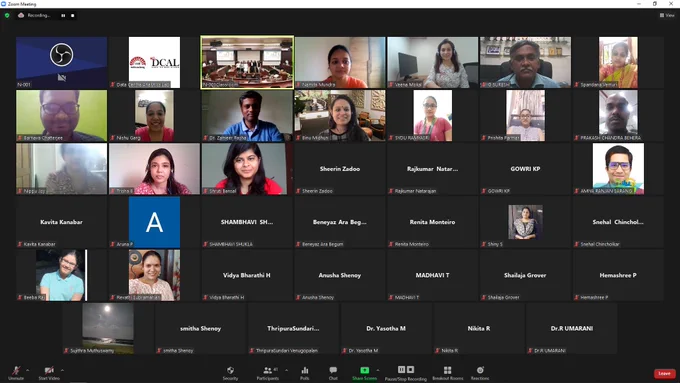Select the Snehal Chincholkar name tile
The height and width of the screenshot is (383, 680).
[618, 222]
